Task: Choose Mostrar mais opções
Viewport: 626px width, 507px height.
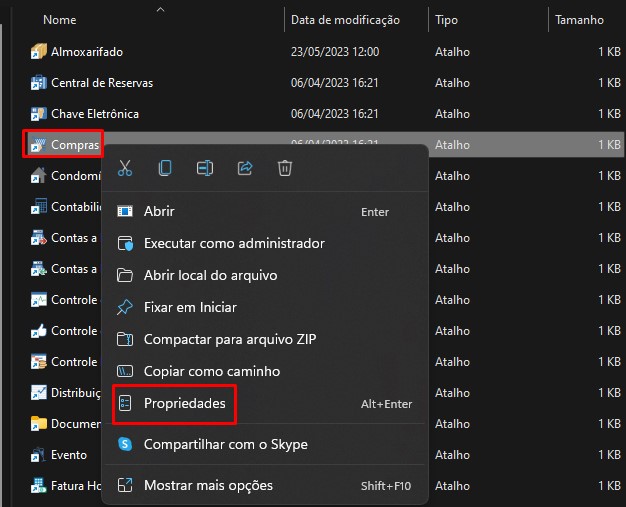Action: coord(265,485)
